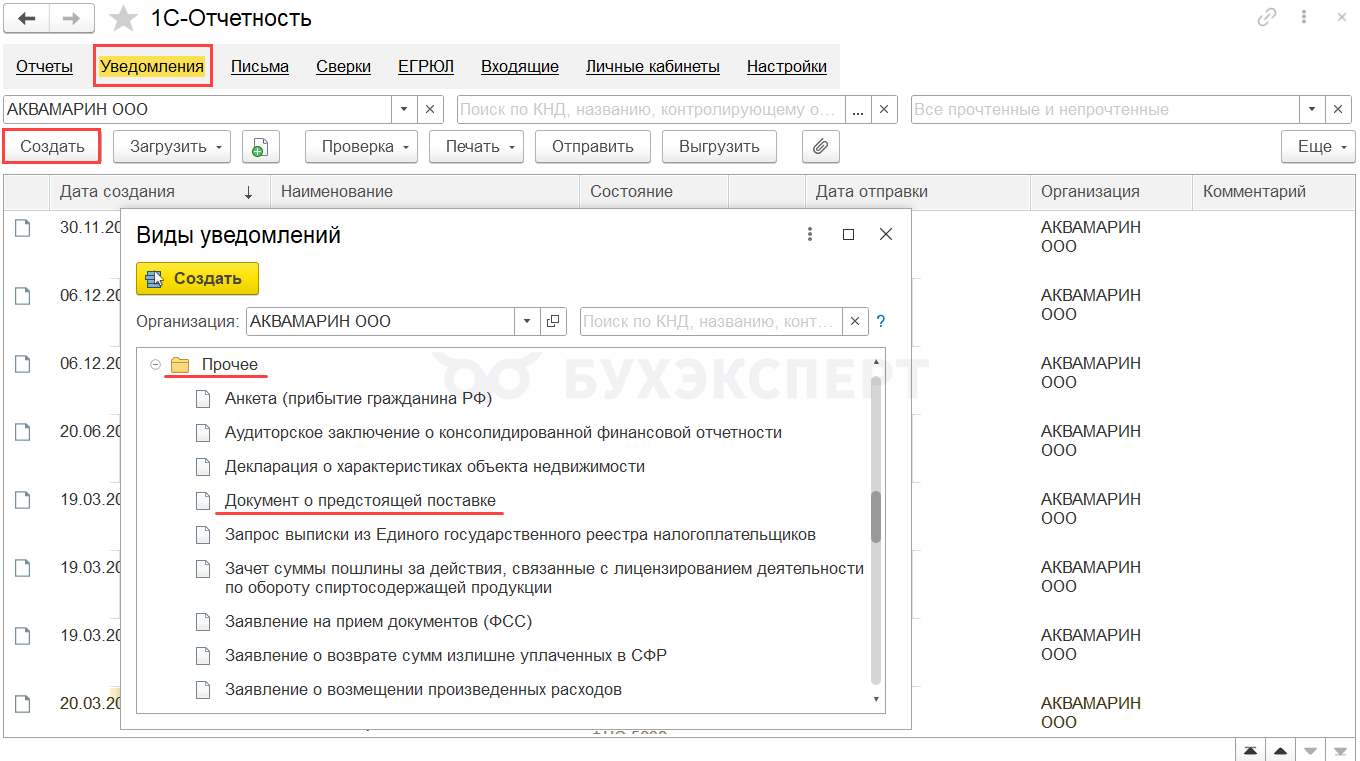Select 'Заявление на прием документов (ФСС)'

pos(378,621)
